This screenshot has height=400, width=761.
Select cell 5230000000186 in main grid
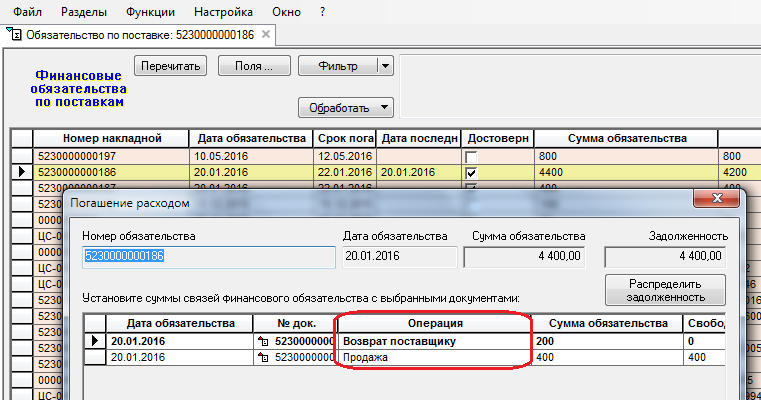click(x=111, y=172)
